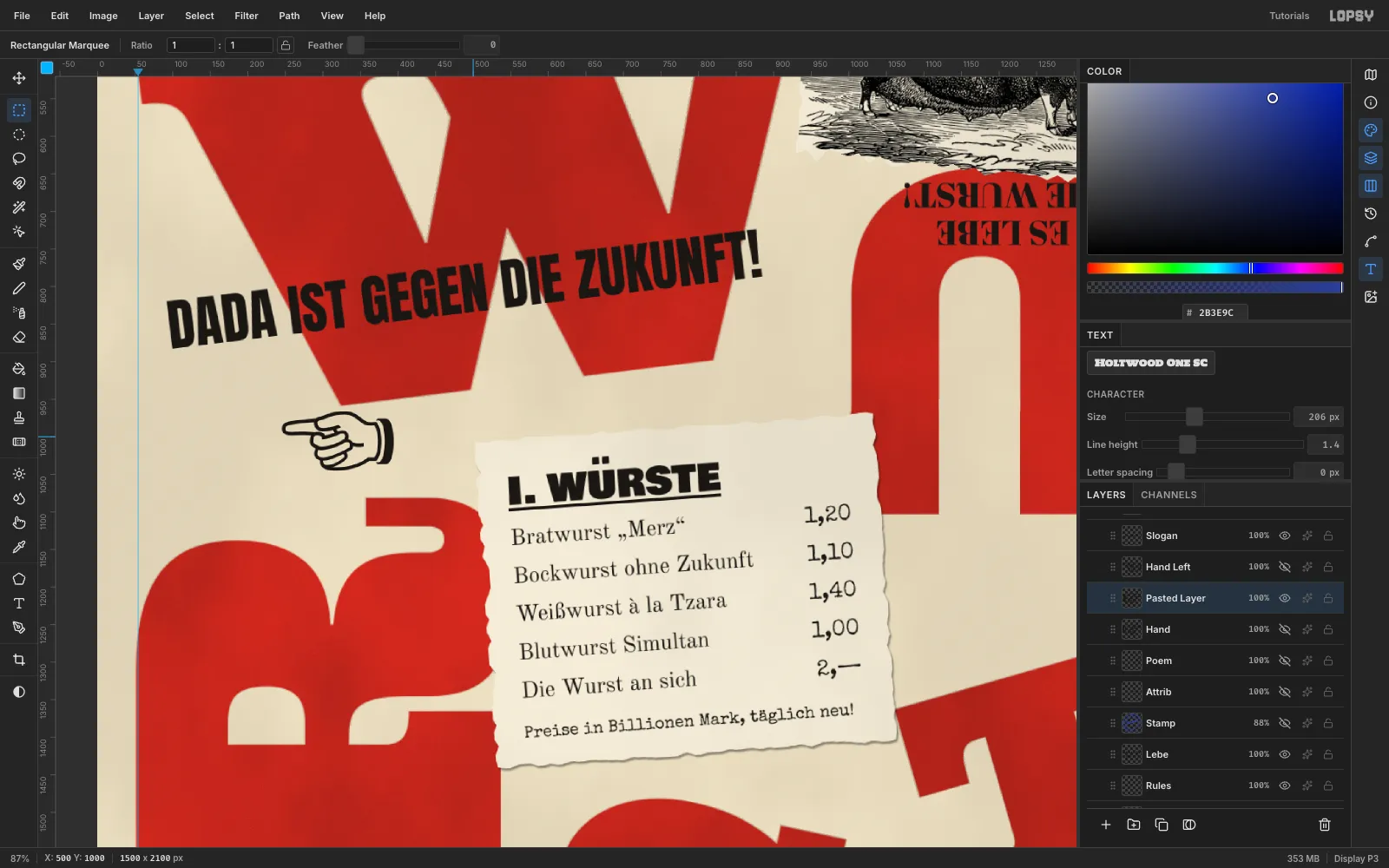
Task: Adjust the hue spectrum slider
Action: 1215,268
